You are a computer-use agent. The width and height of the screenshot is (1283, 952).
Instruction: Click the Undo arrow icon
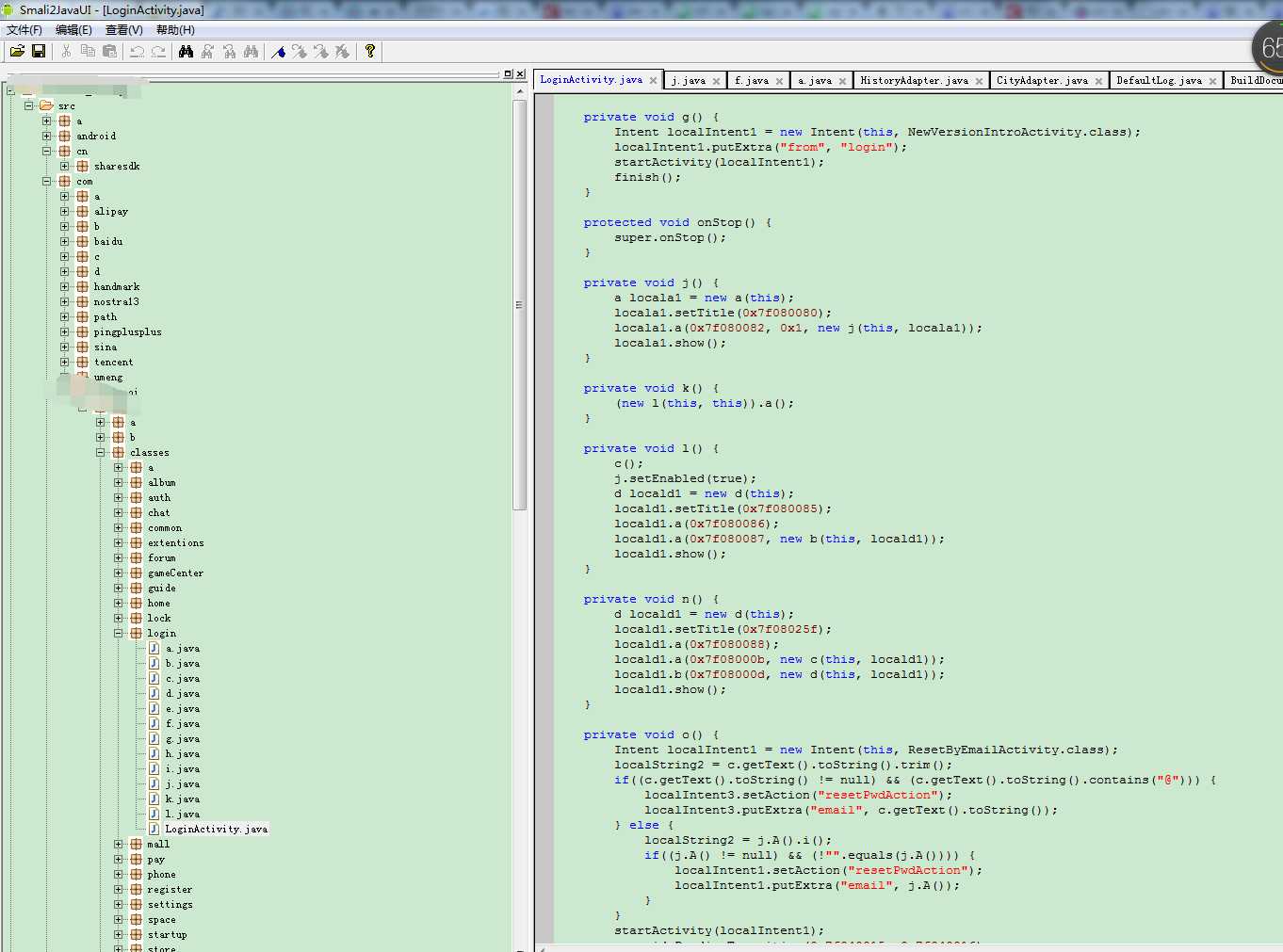click(137, 52)
